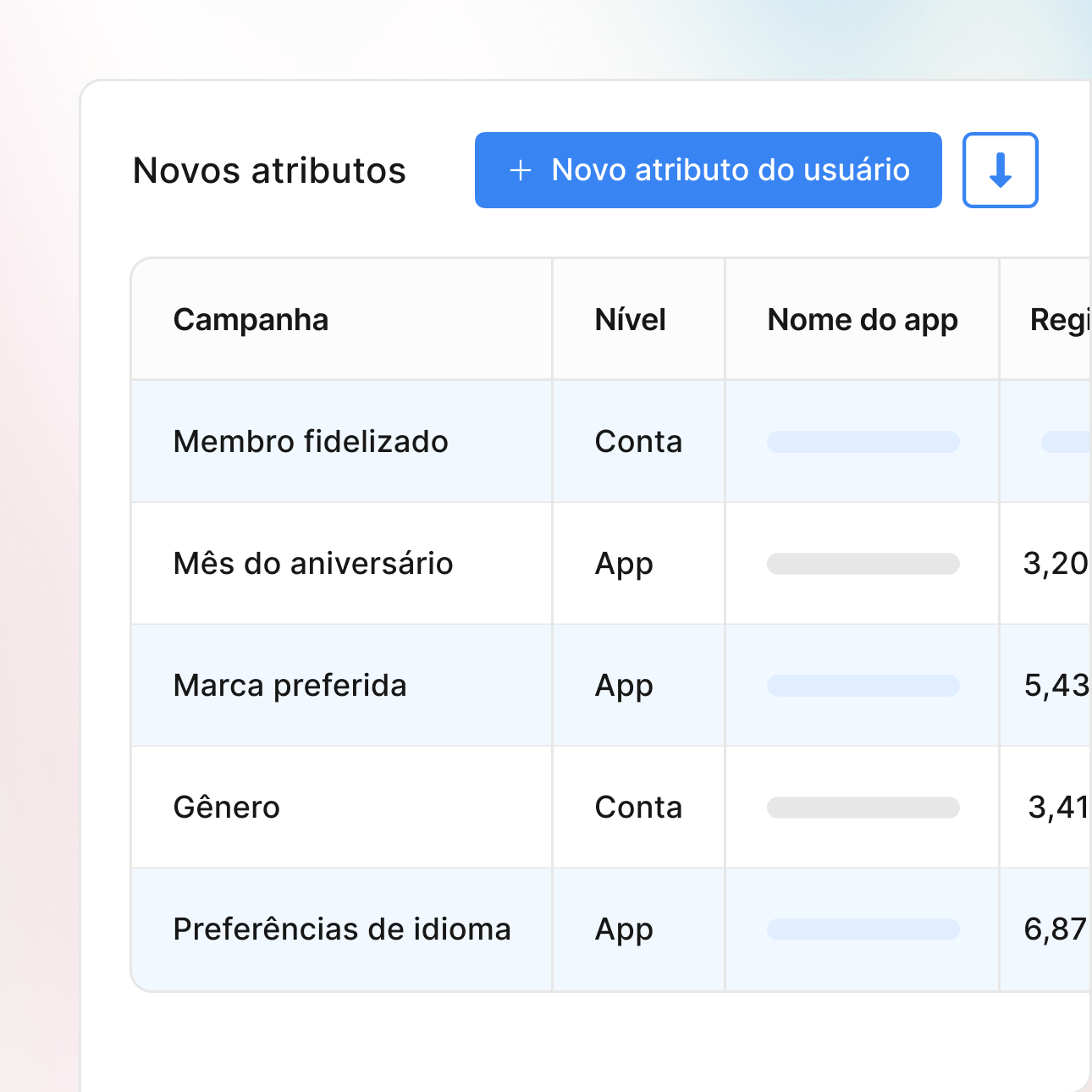This screenshot has width=1092, height=1092.
Task: Click the partially visible Regi column header
Action: 1058,320
